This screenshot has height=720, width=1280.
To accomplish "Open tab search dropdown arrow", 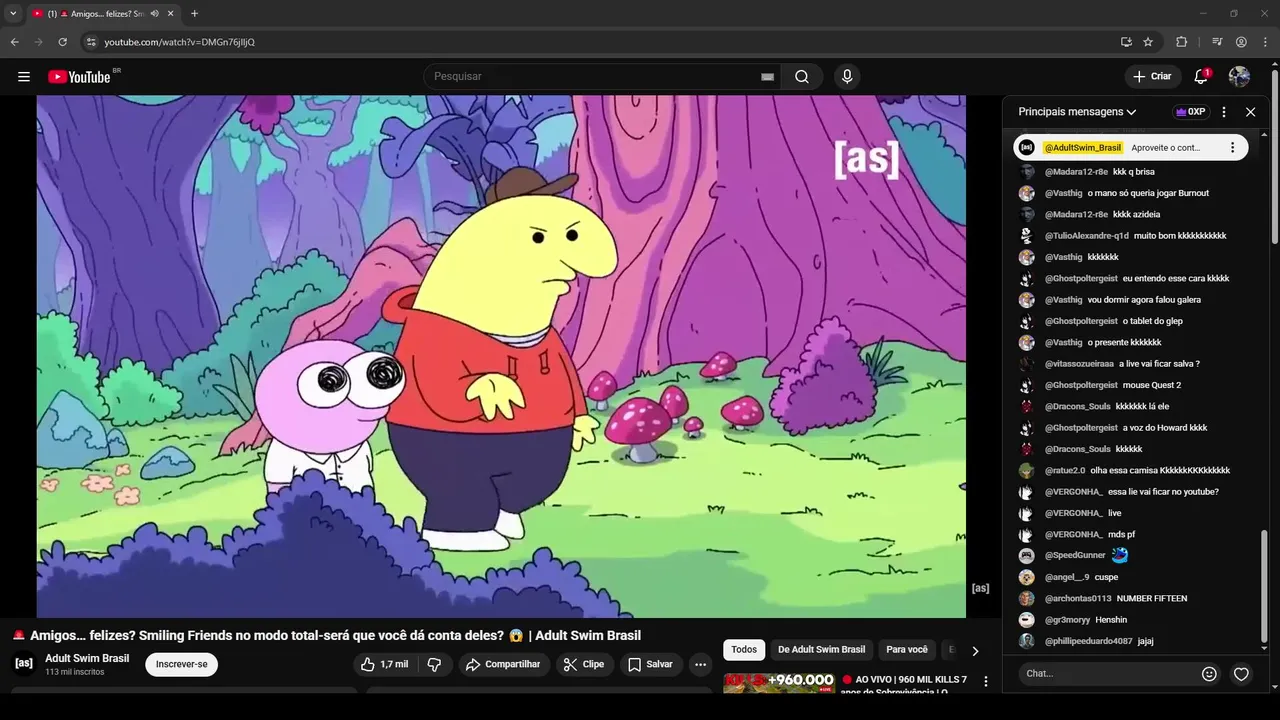I will tap(13, 14).
